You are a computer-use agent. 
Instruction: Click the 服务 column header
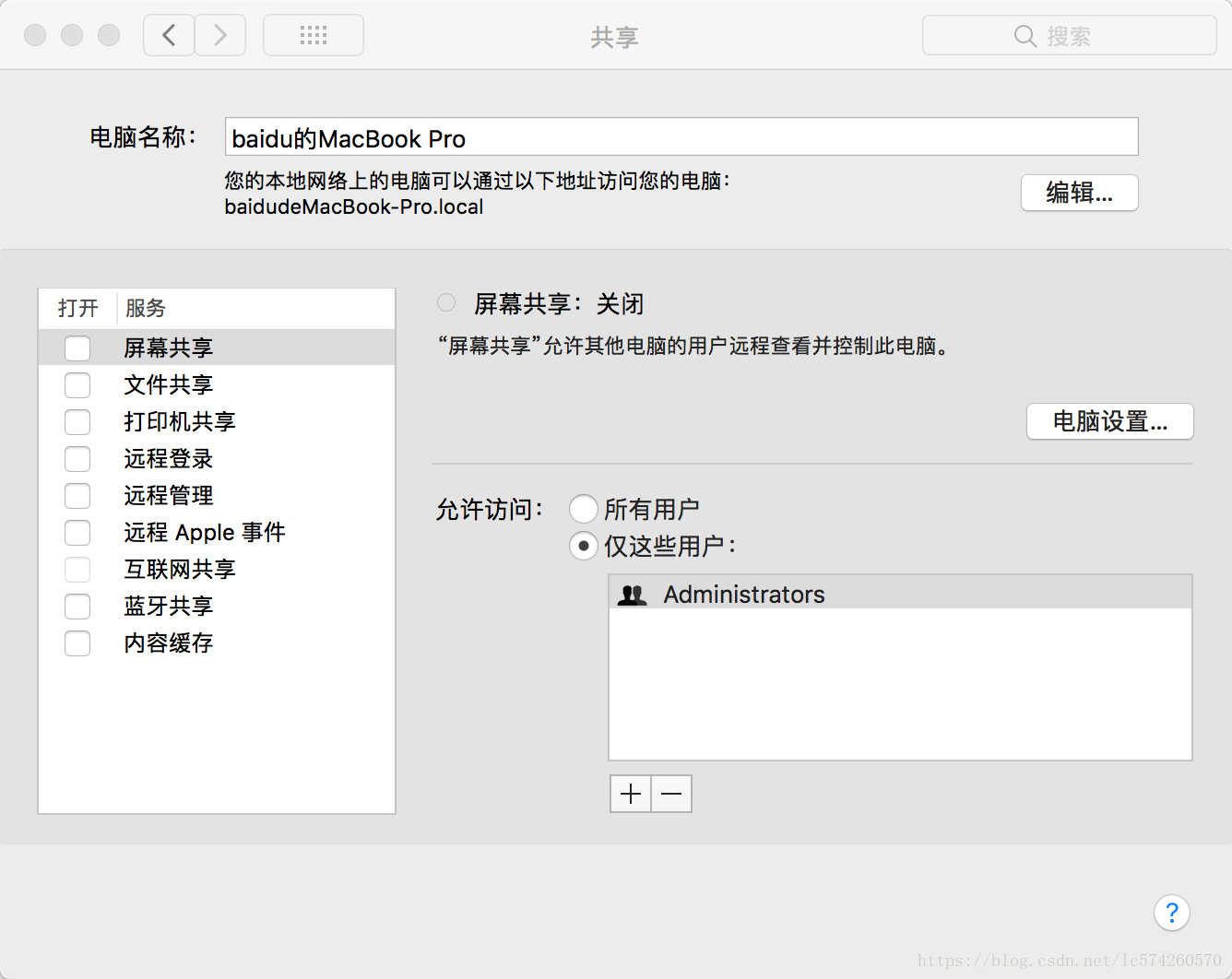(146, 308)
